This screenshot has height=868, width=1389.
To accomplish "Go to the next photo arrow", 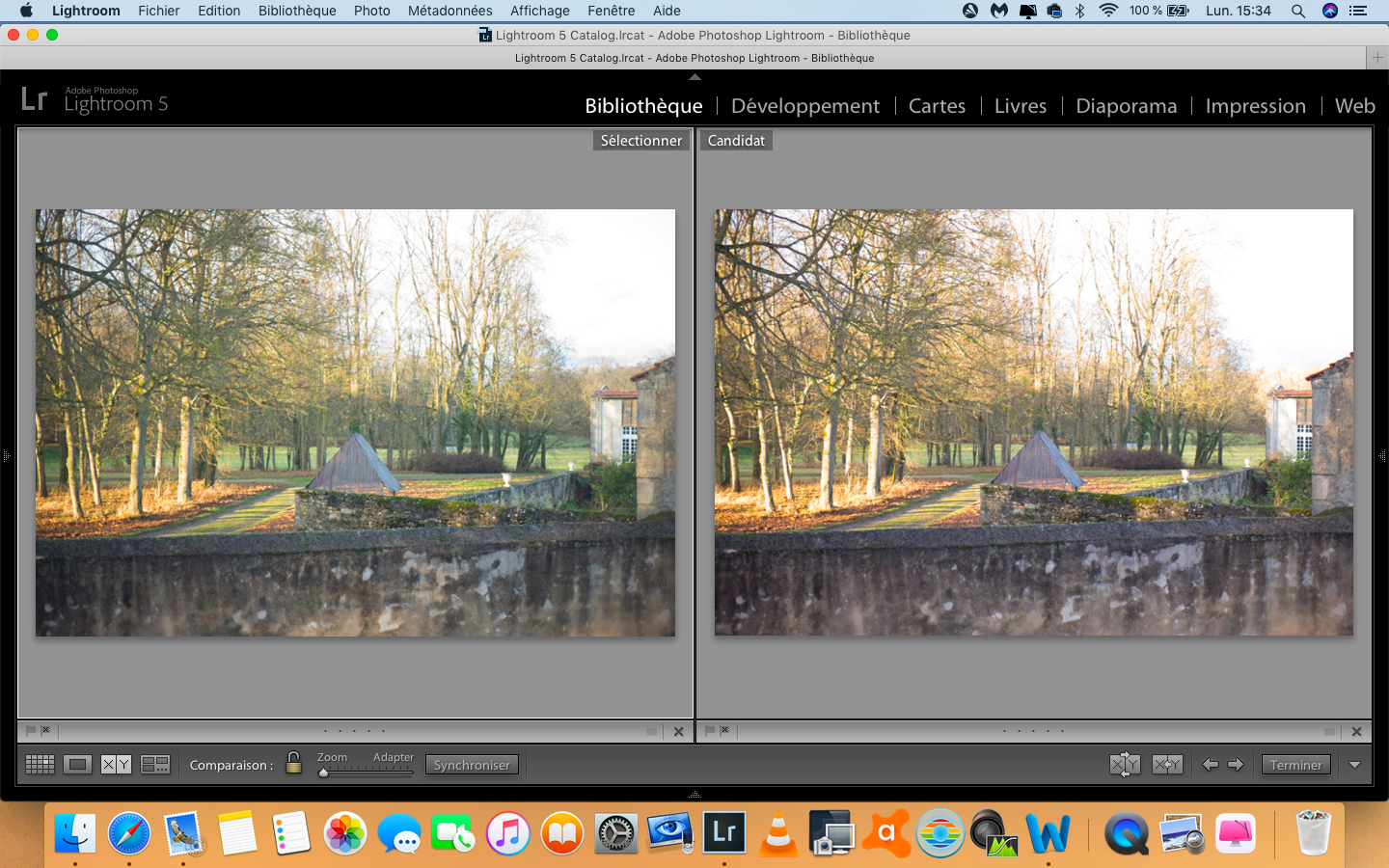I will tap(1236, 765).
